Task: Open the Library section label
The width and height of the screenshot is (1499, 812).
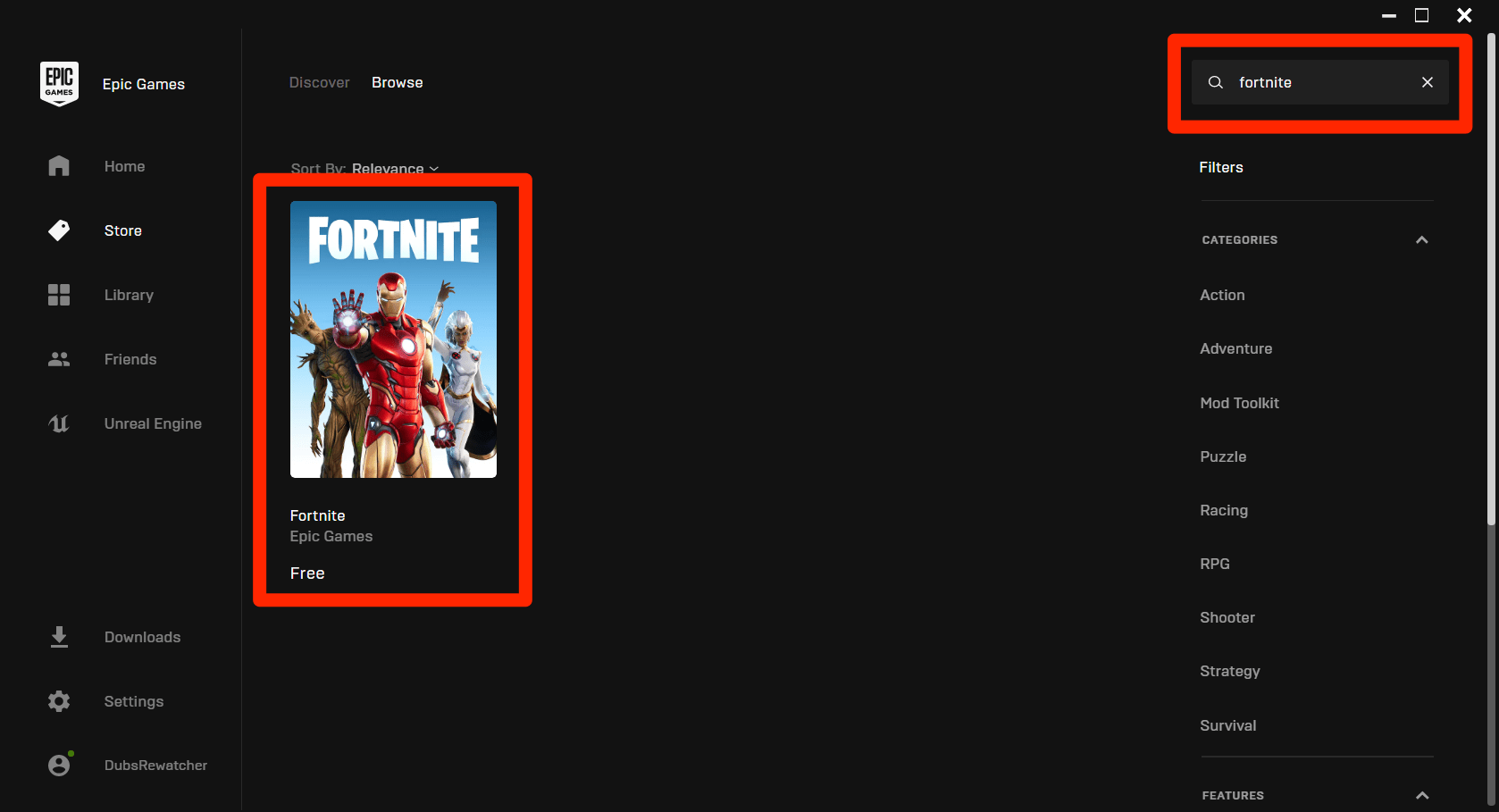Action: click(129, 295)
